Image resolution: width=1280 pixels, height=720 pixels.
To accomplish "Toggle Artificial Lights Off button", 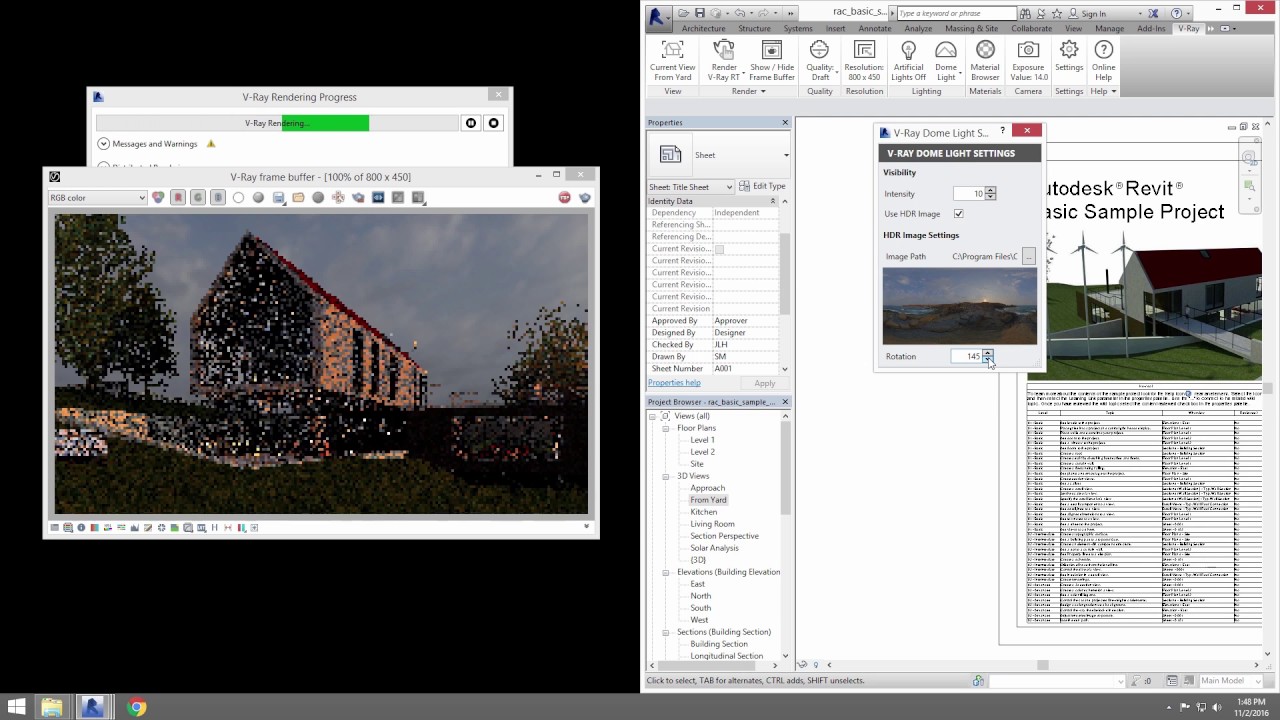I will point(908,61).
